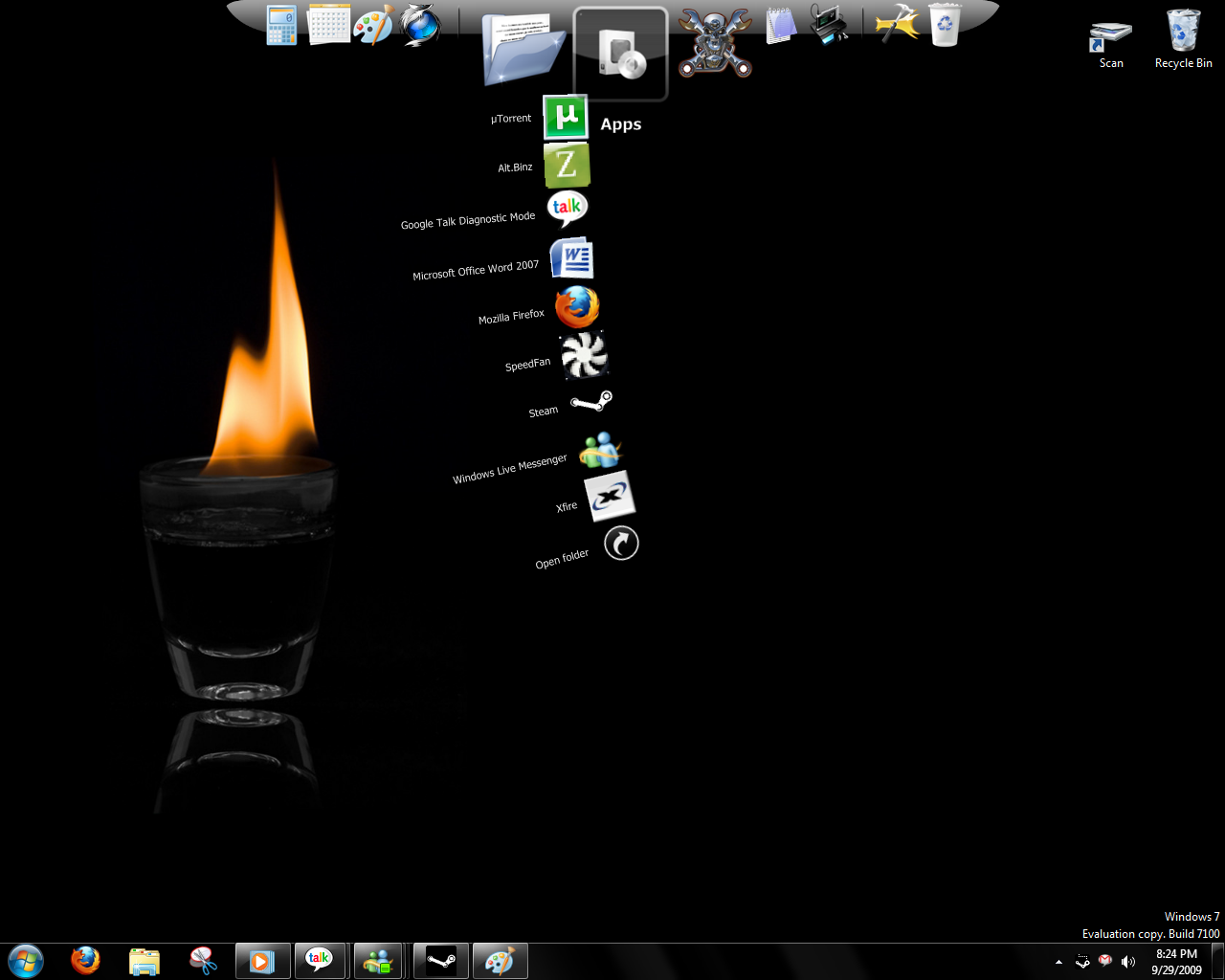Collapse the highlighted Apps stack in the dock
The width and height of the screenshot is (1225, 980).
tap(620, 54)
